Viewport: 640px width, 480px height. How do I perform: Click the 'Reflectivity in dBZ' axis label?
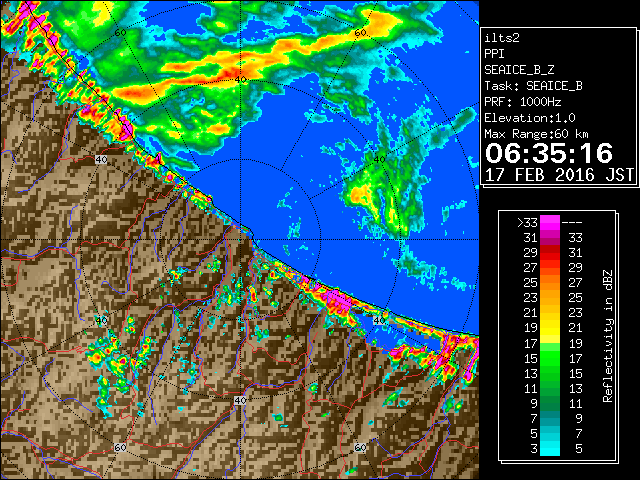tap(608, 336)
